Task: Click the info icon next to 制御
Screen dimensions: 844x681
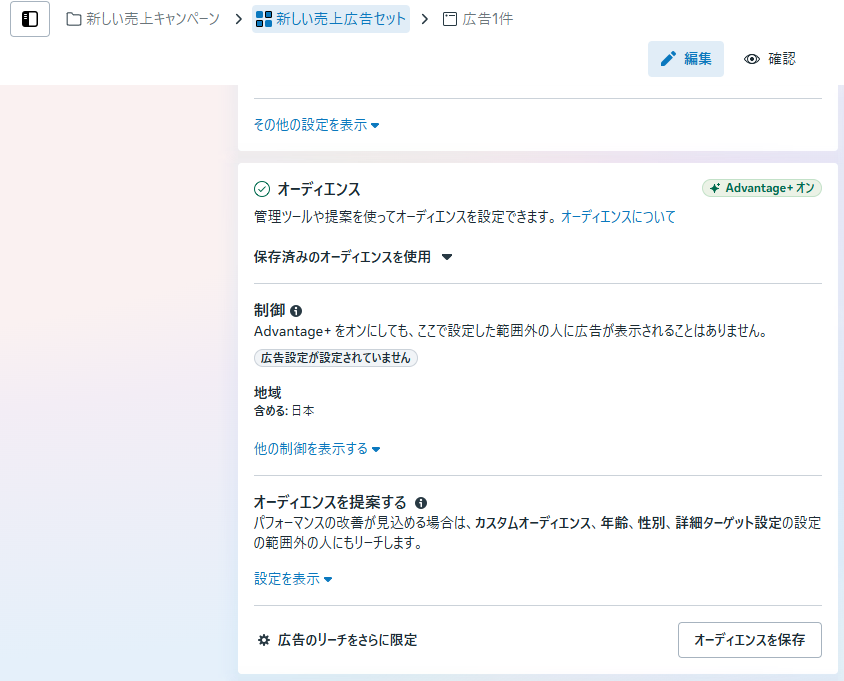Action: point(296,311)
